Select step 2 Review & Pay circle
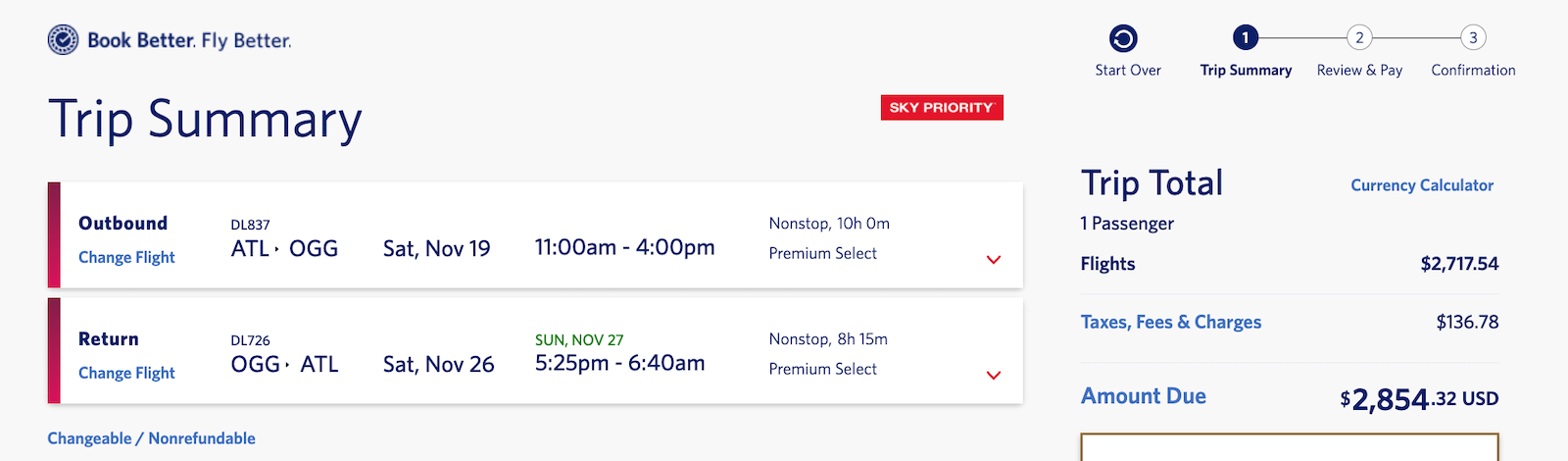The image size is (1568, 461). 1359,38
